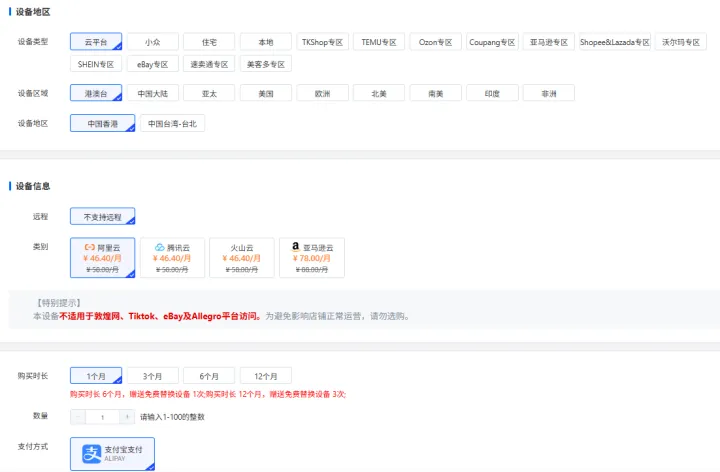
Task: Choose Shopee&Lazada专区 option
Action: point(615,42)
